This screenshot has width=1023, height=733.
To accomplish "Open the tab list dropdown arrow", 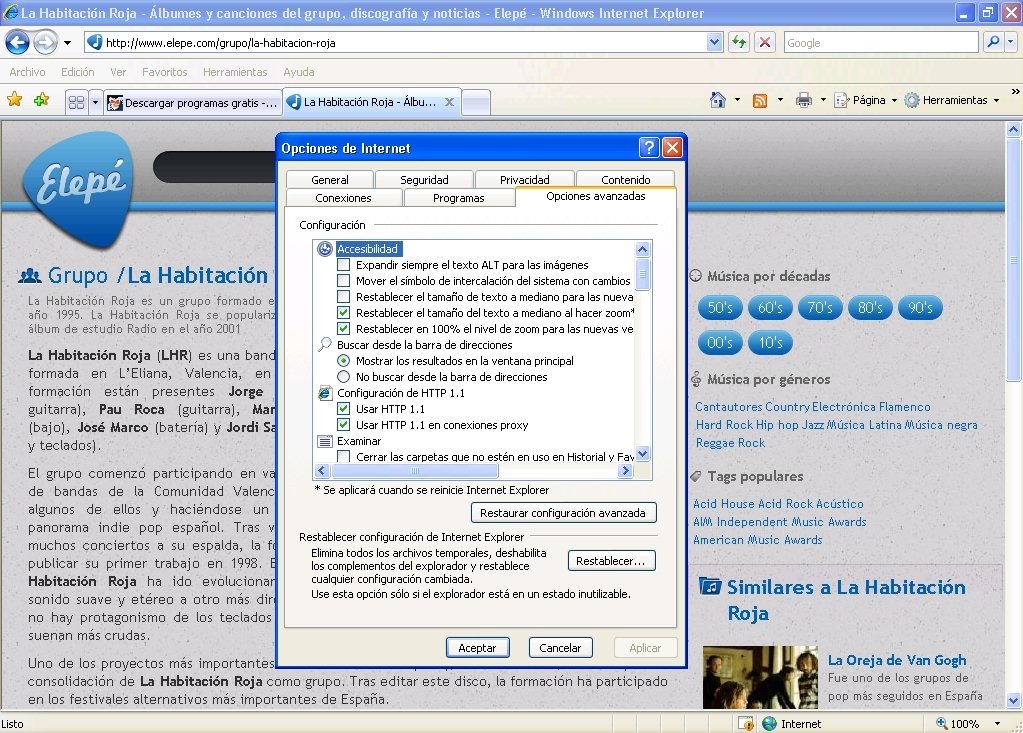I will point(95,102).
